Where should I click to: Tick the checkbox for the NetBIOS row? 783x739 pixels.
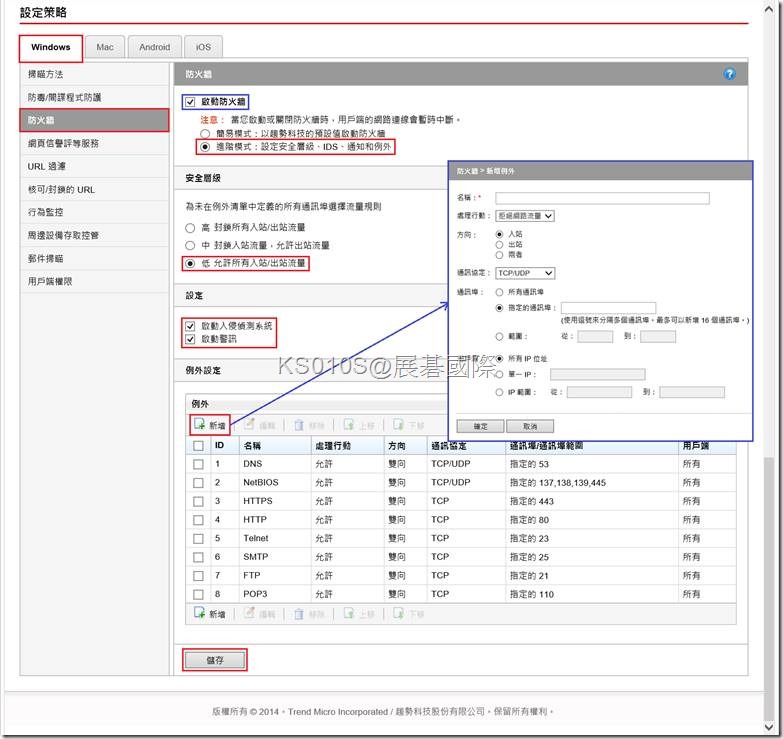coord(198,483)
